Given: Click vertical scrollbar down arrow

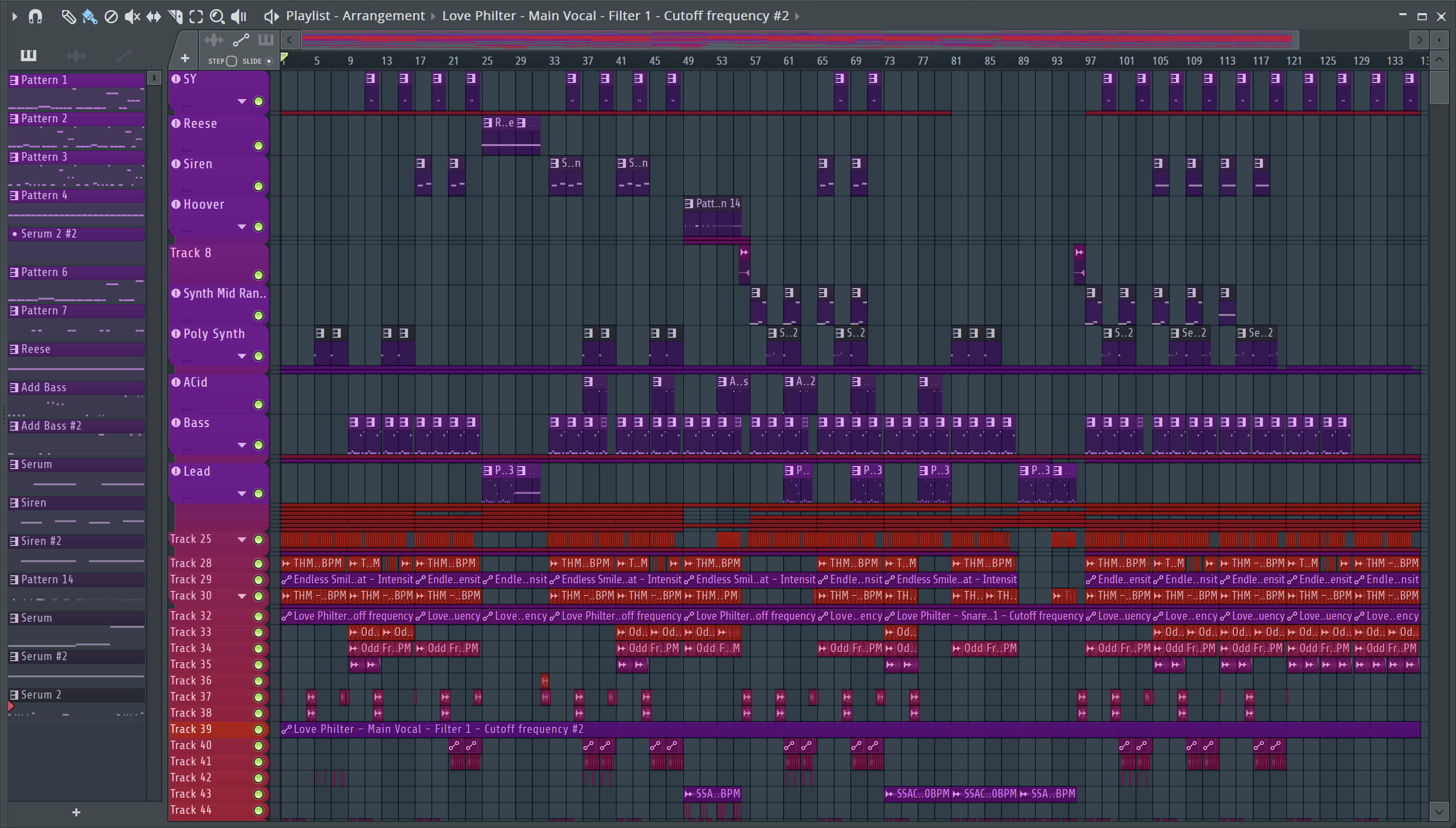Looking at the screenshot, I should coord(1439,811).
